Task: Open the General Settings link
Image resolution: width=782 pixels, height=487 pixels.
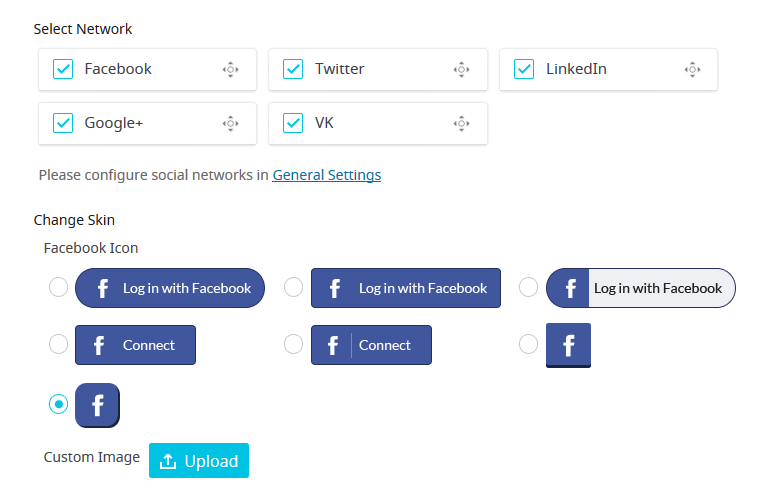Action: click(327, 175)
